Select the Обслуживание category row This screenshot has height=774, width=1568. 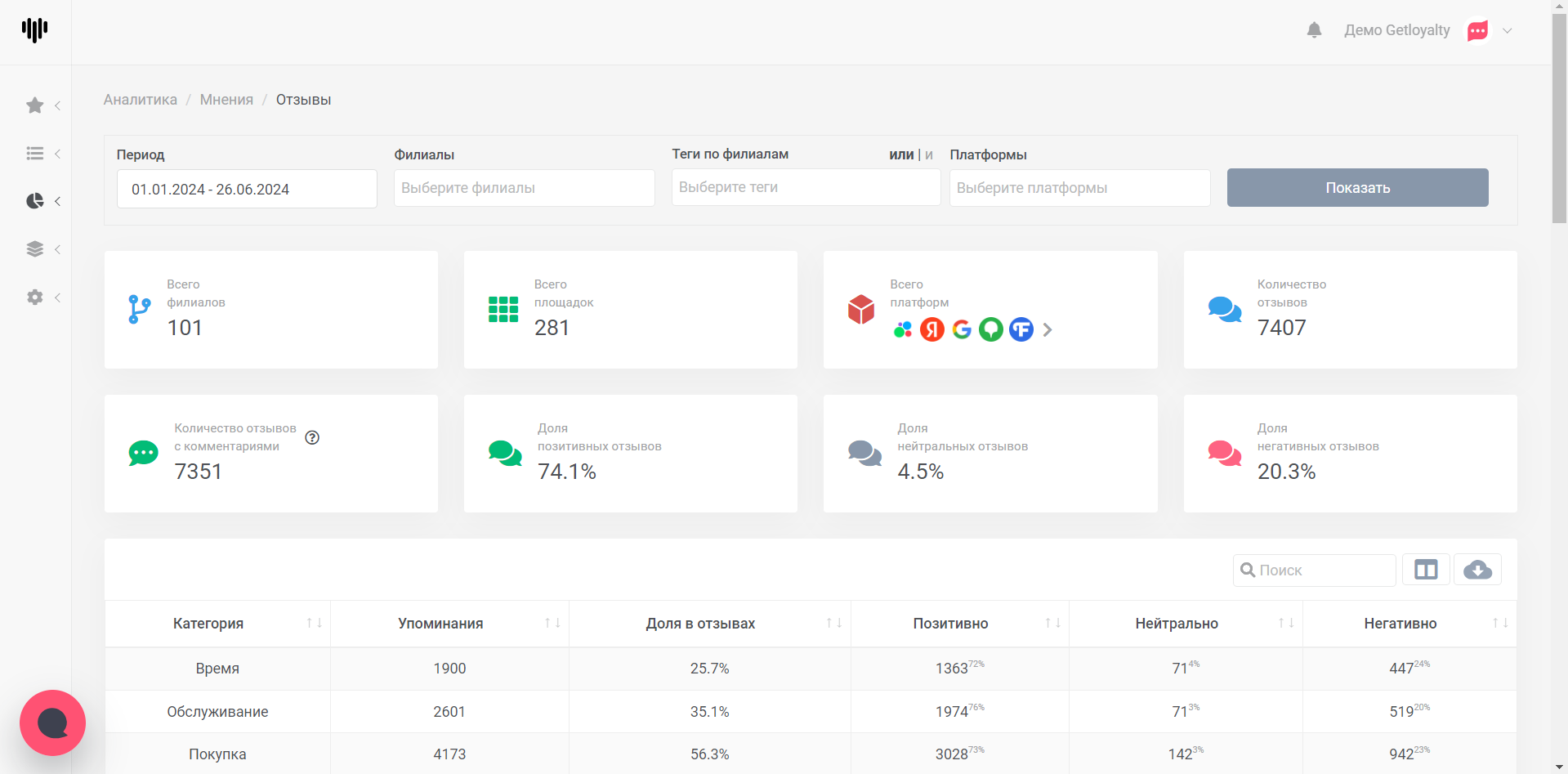tap(811, 712)
